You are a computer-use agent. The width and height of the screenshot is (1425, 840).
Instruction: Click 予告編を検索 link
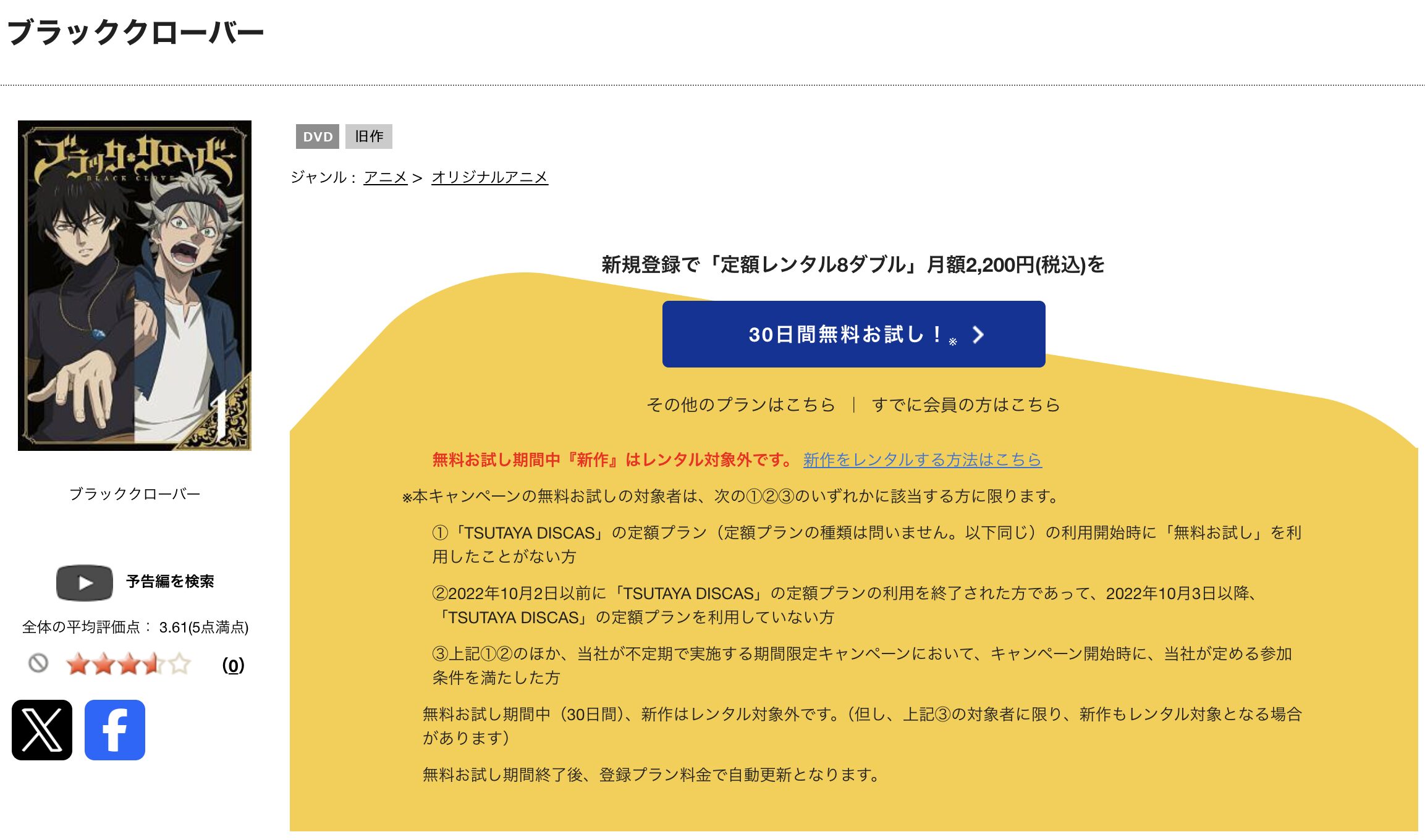170,582
